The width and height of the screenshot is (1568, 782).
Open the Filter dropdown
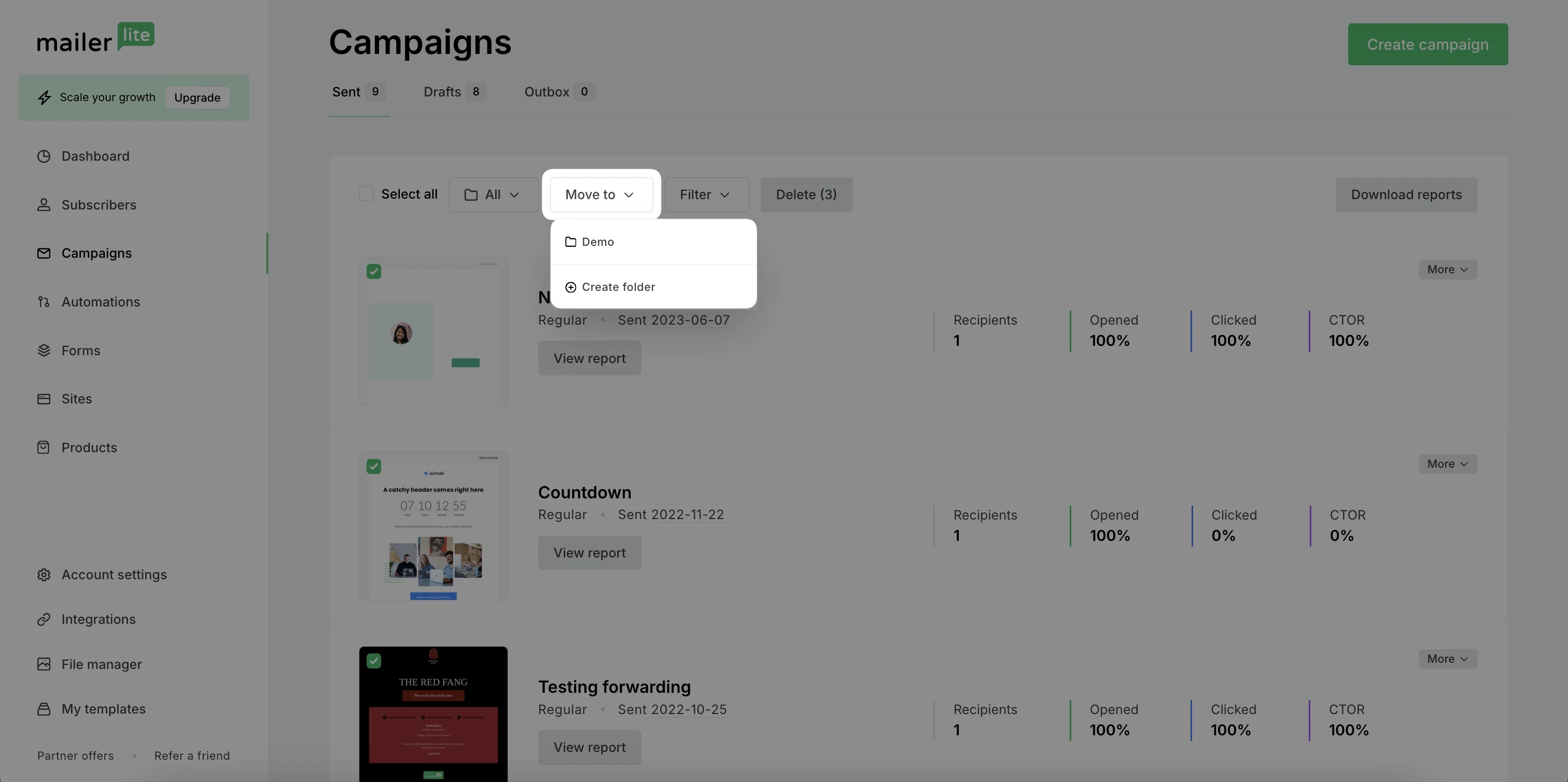pyautogui.click(x=706, y=195)
